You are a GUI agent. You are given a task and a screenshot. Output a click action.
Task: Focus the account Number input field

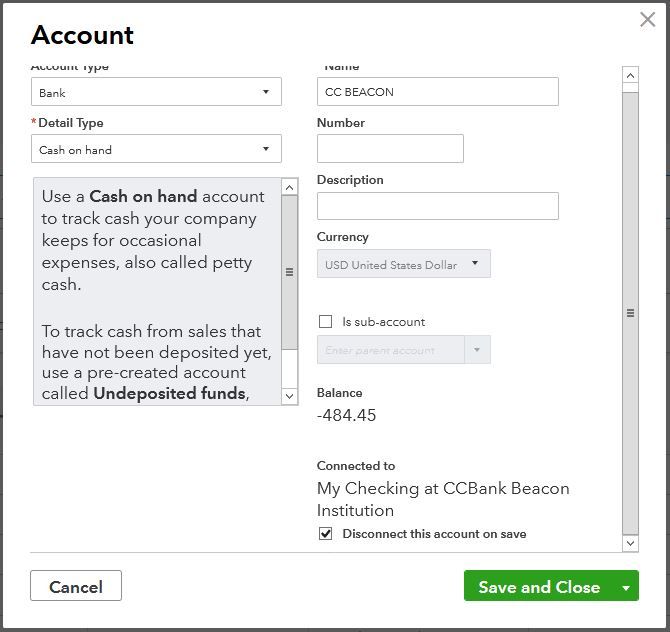point(390,149)
